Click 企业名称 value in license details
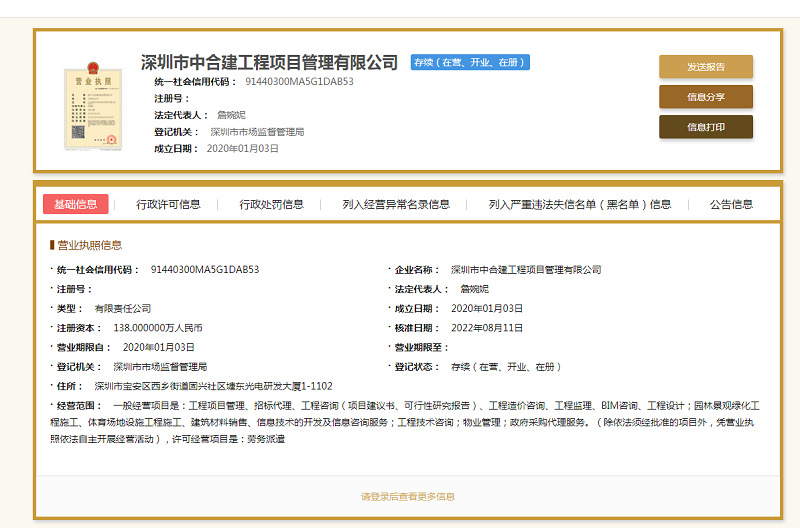This screenshot has height=528, width=800. pyautogui.click(x=526, y=270)
